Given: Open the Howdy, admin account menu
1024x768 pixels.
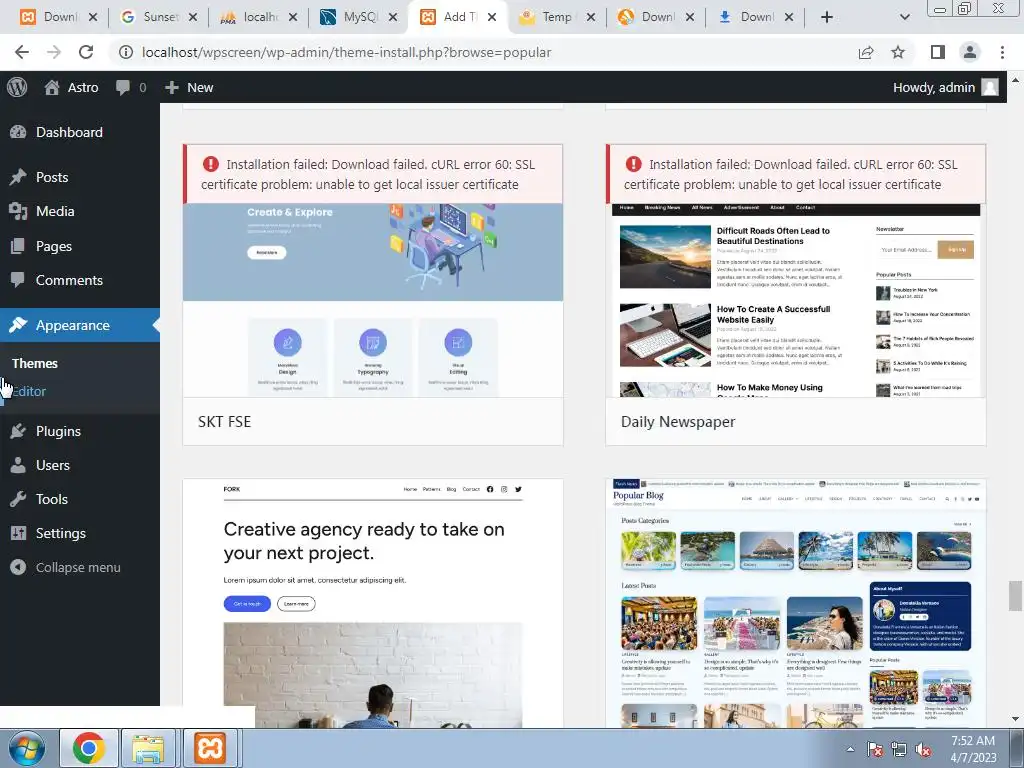Looking at the screenshot, I should tap(946, 88).
